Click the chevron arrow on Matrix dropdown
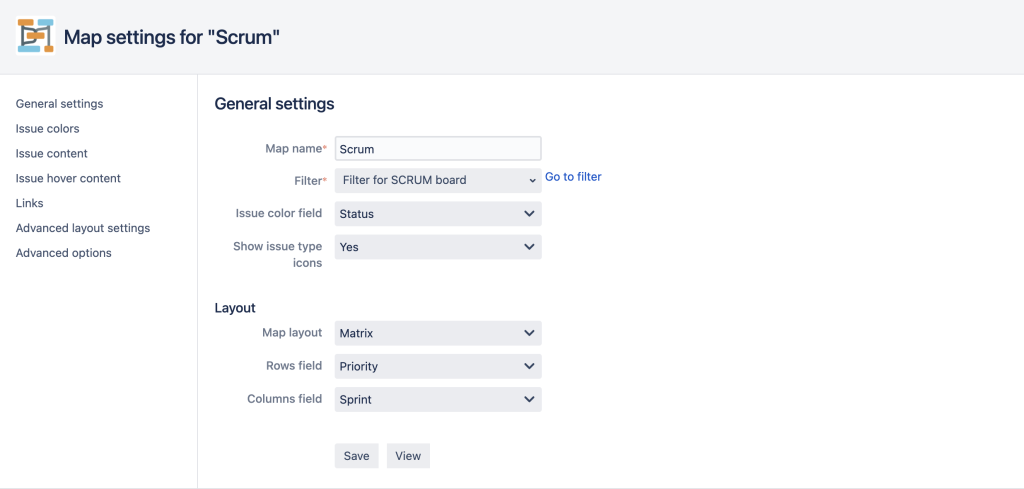 tap(529, 333)
